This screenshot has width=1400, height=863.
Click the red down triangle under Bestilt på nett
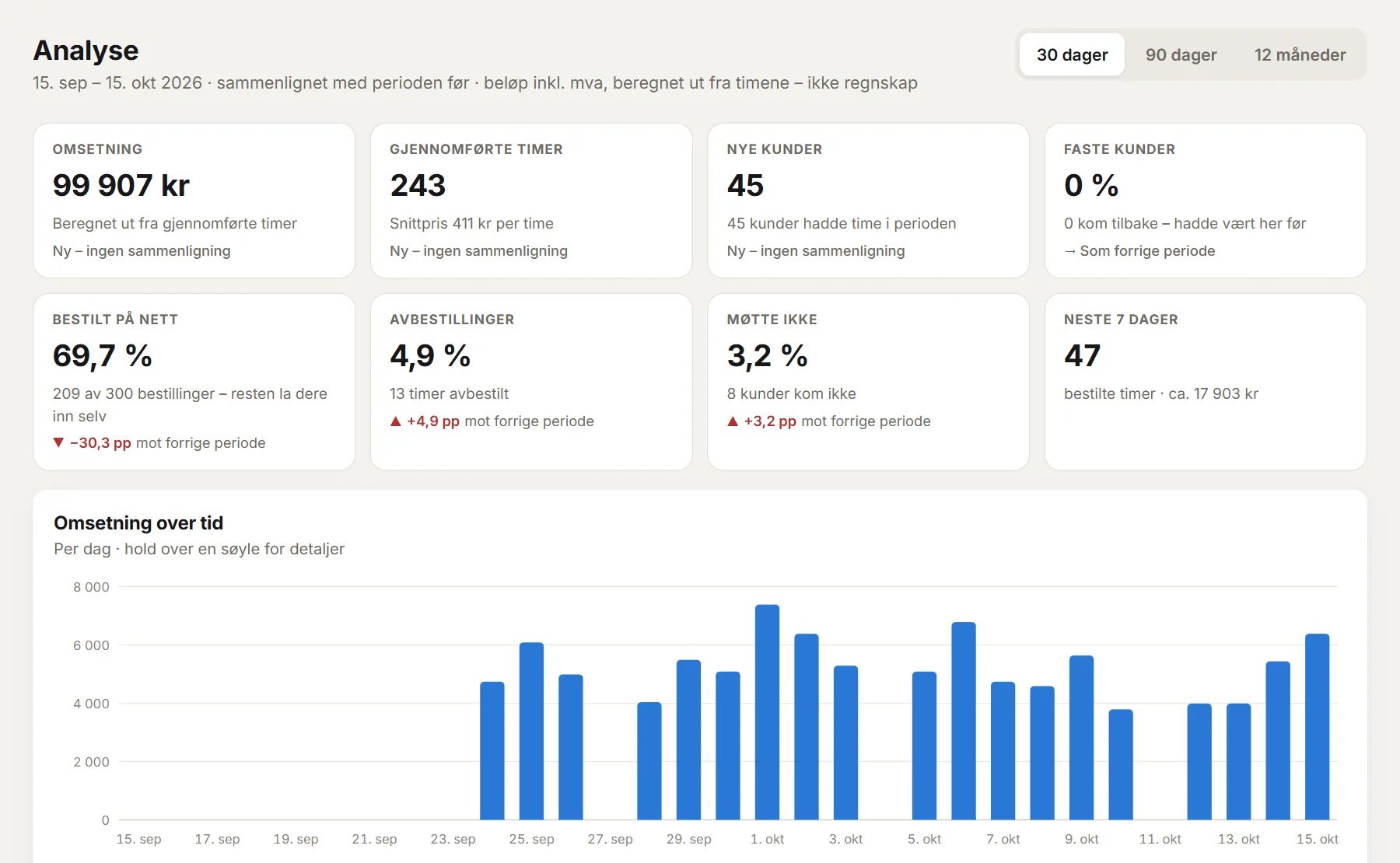[x=58, y=442]
